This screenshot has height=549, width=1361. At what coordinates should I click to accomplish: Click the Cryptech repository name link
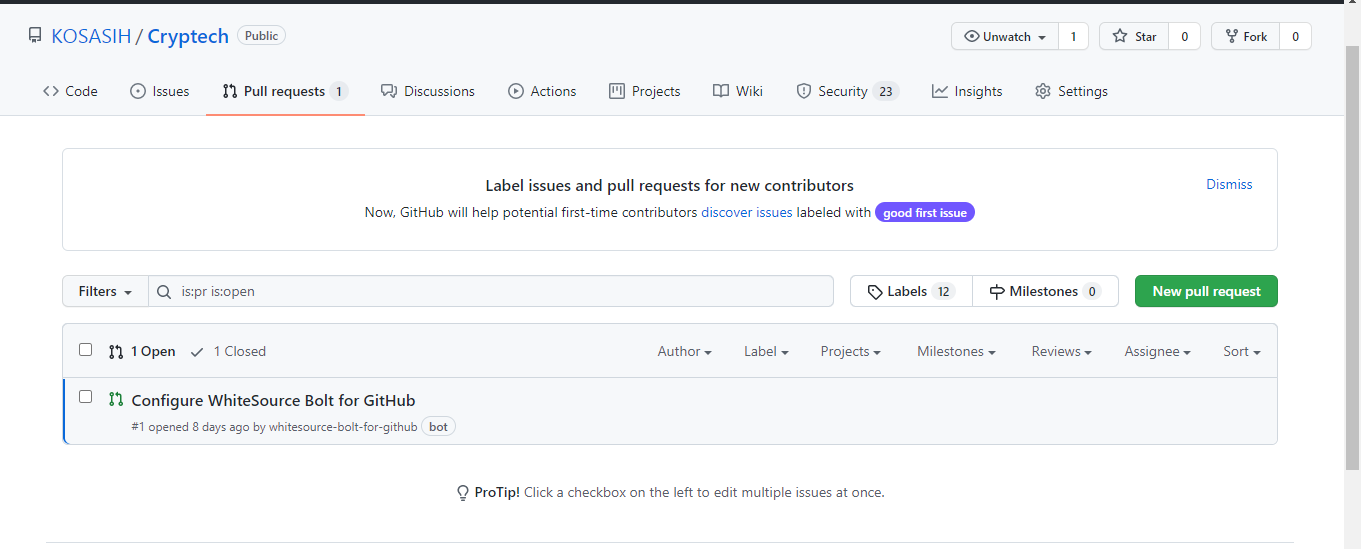pyautogui.click(x=188, y=36)
